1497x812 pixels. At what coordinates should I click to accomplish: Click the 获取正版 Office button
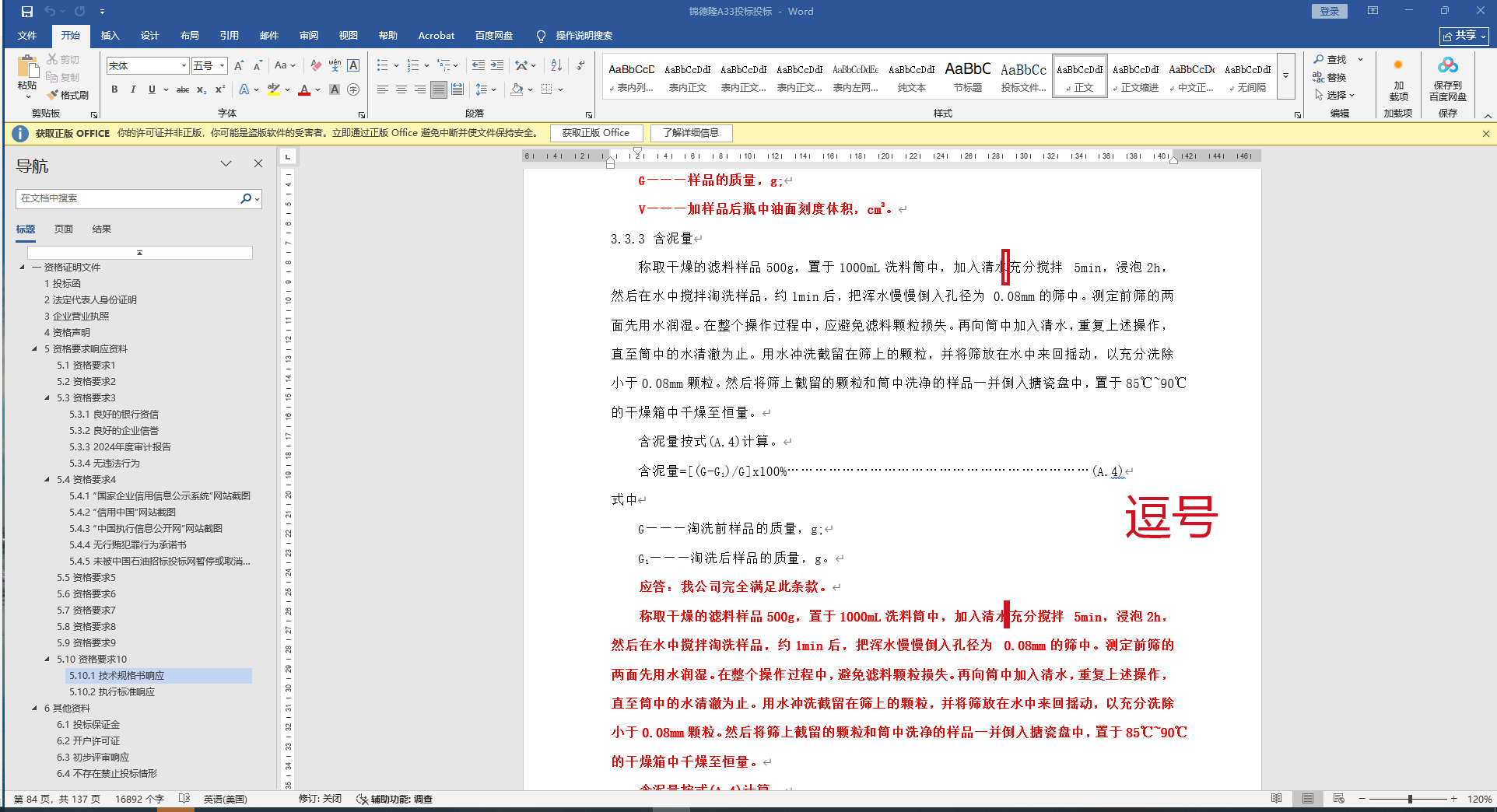(x=595, y=133)
